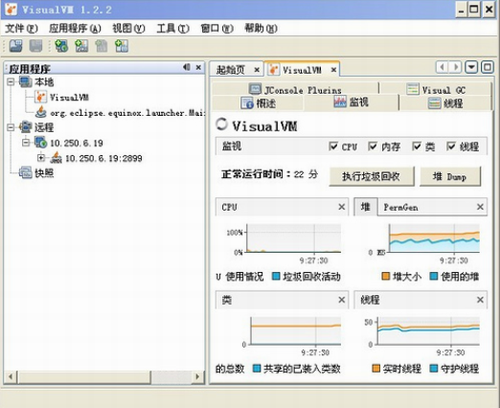Click the JMX icon beside 10.250.6.19:2899
The width and height of the screenshot is (500, 408).
56,158
